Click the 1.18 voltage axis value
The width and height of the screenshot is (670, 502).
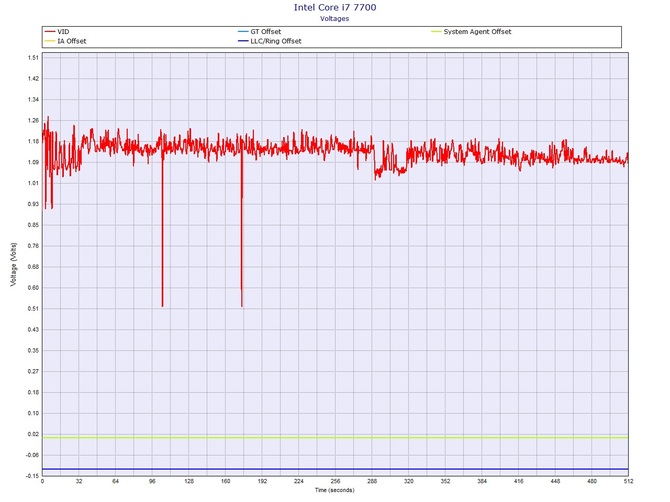coord(33,141)
